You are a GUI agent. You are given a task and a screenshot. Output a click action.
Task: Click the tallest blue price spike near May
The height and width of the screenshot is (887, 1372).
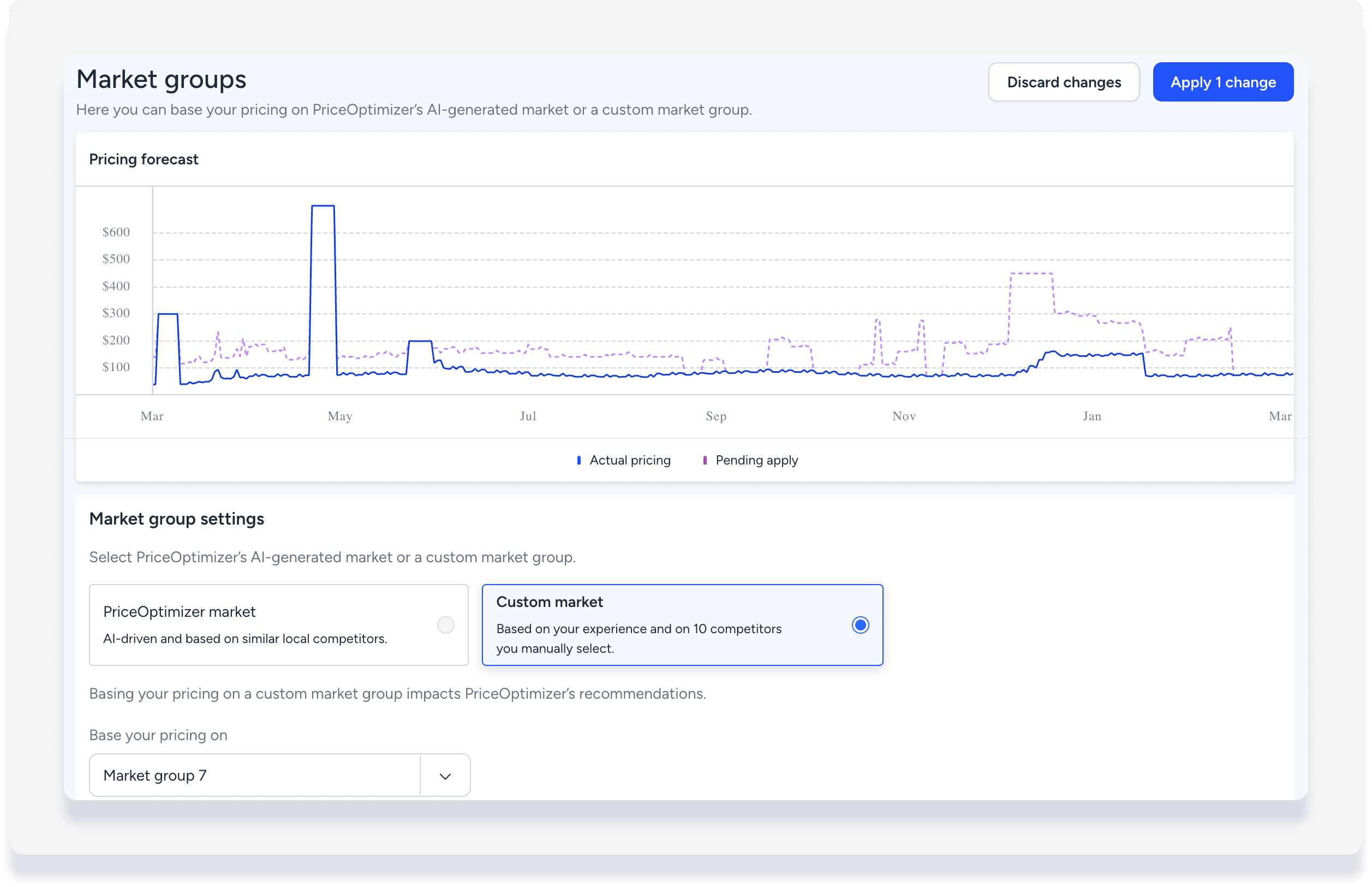[x=323, y=206]
